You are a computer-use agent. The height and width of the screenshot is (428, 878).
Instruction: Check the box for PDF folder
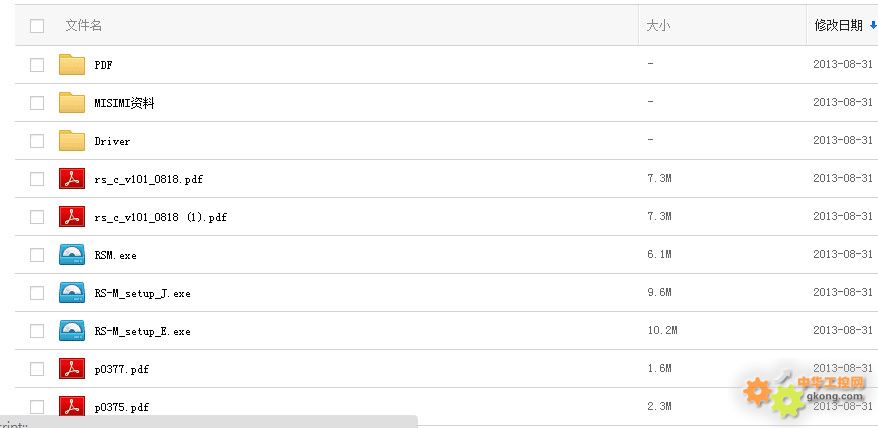click(x=37, y=65)
